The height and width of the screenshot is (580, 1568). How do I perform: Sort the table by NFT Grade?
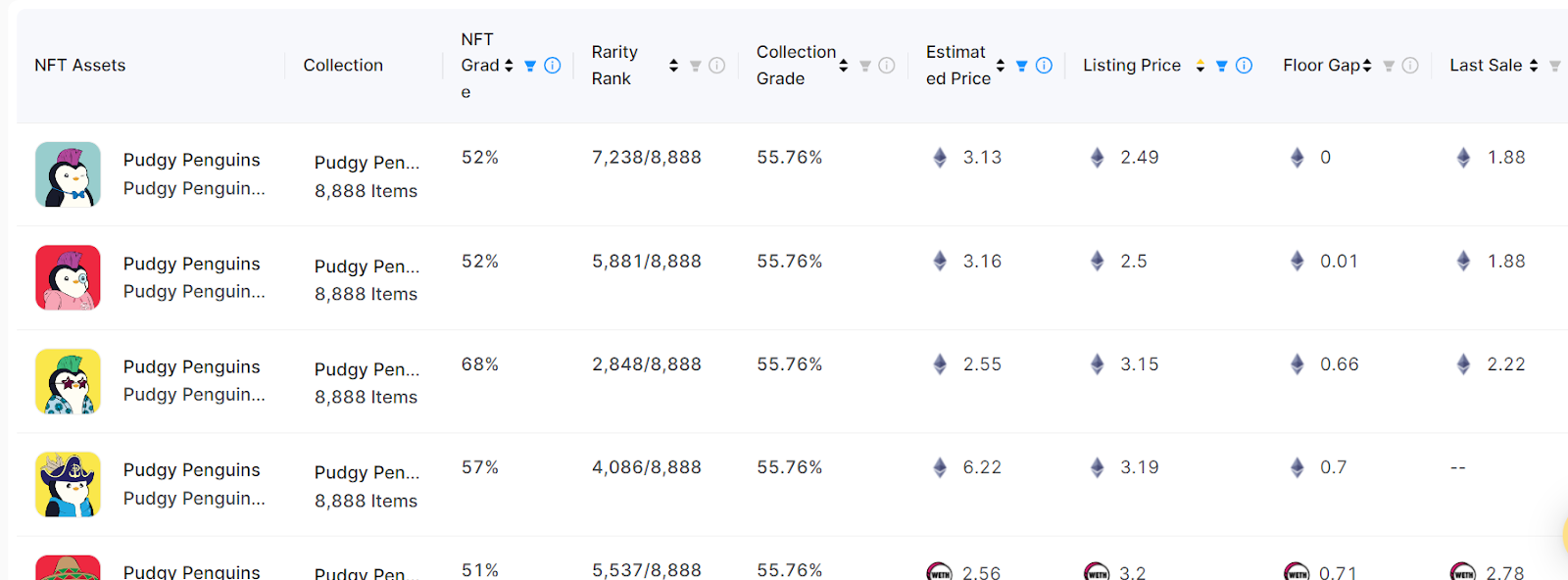tap(509, 66)
